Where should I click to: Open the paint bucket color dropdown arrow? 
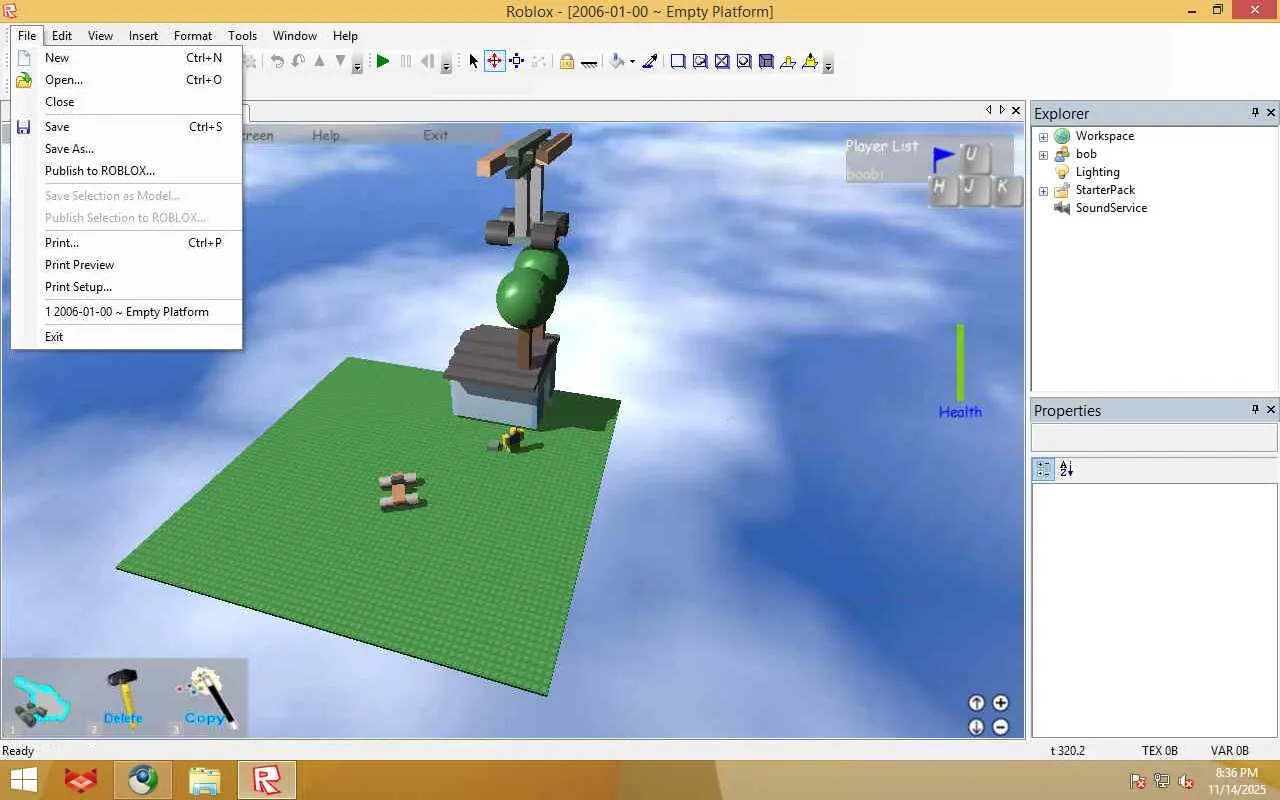632,62
